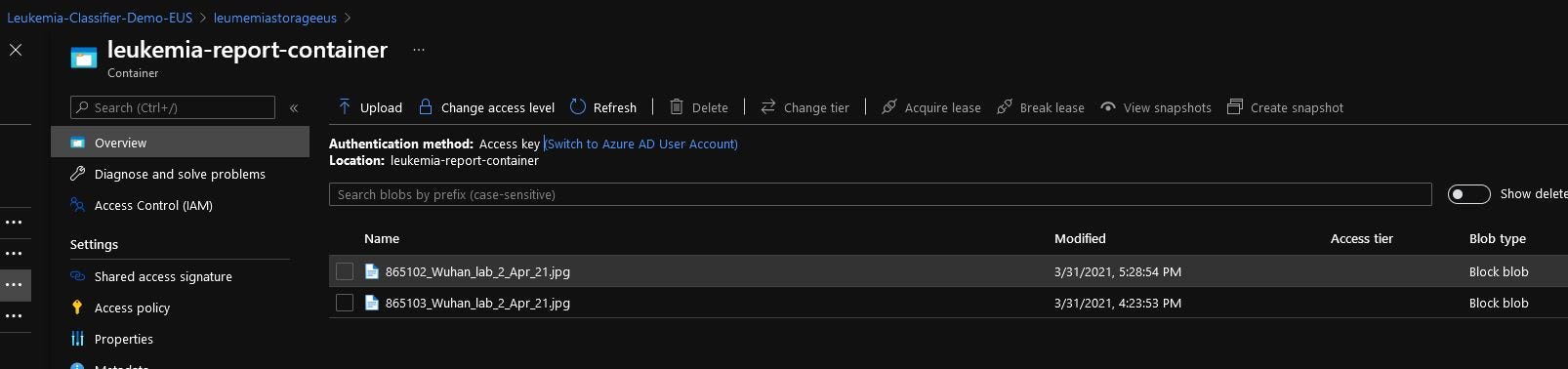Click the Upload arrow icon

(x=345, y=106)
